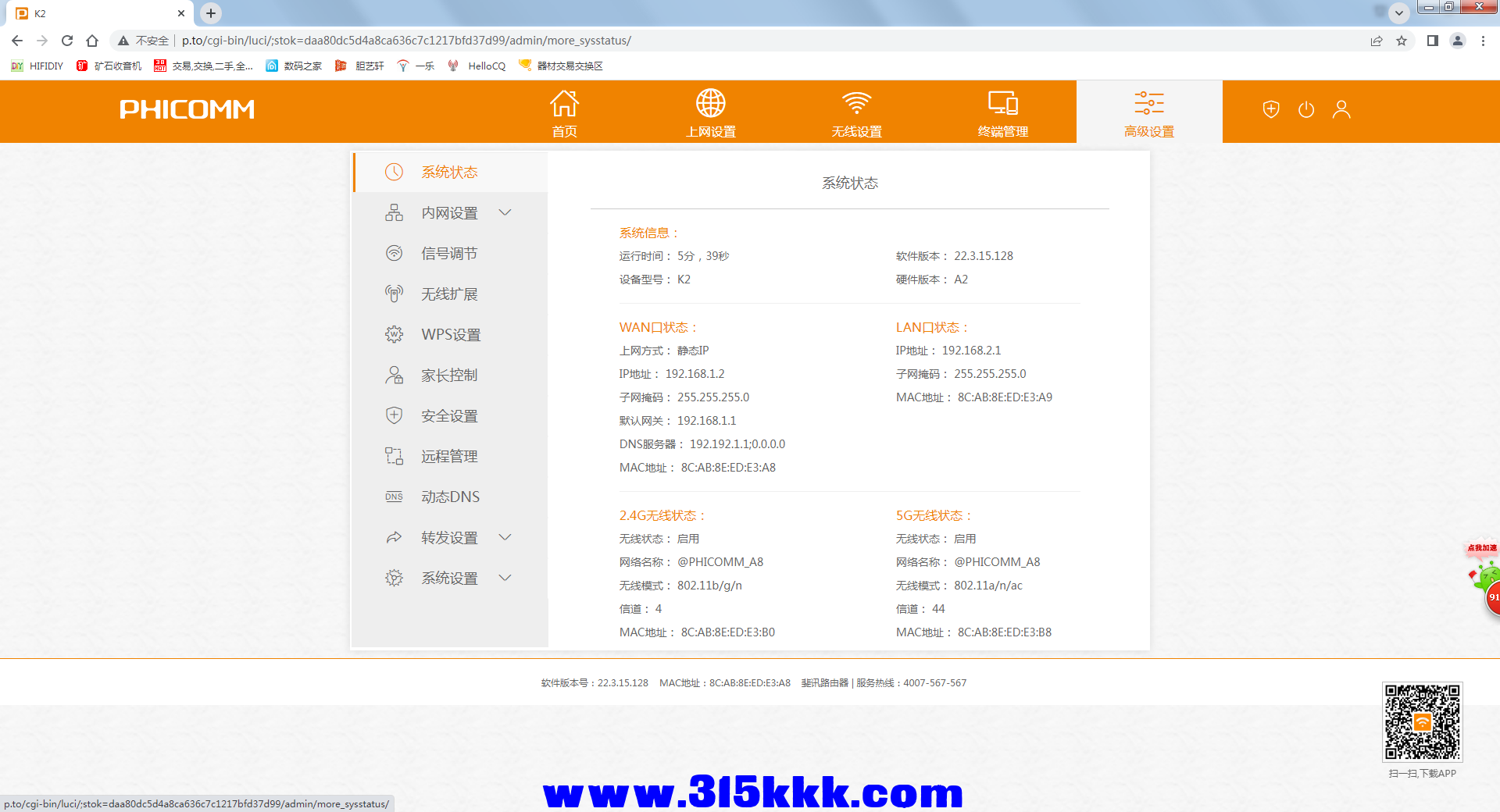Expand the 内网设置 chevron

(x=505, y=212)
